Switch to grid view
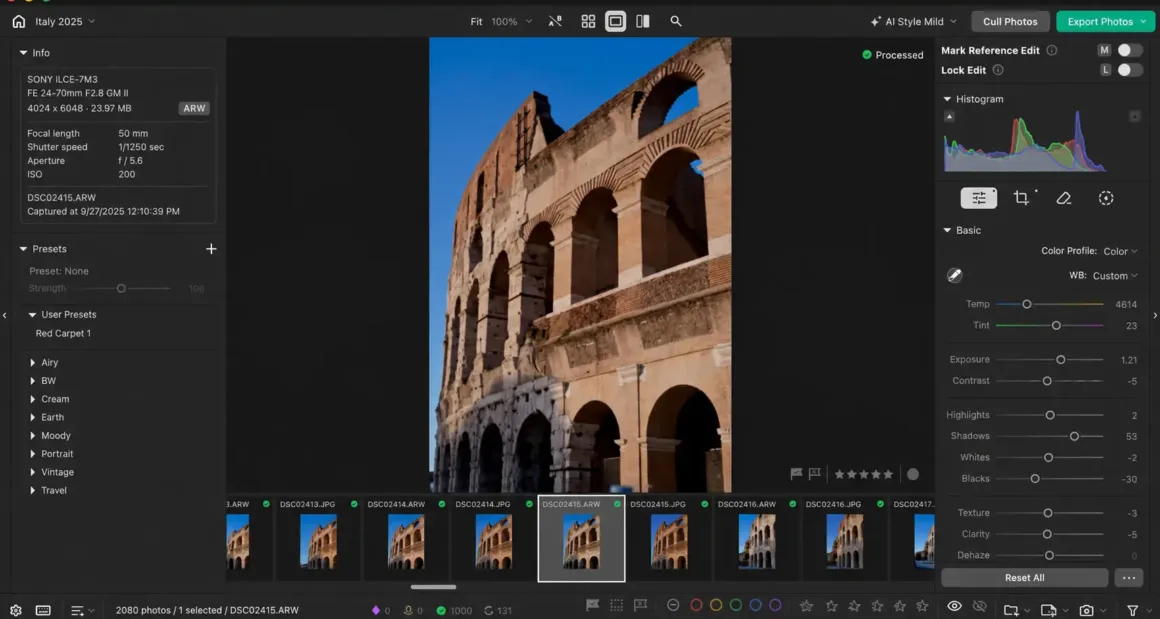This screenshot has width=1160, height=619. 588,21
